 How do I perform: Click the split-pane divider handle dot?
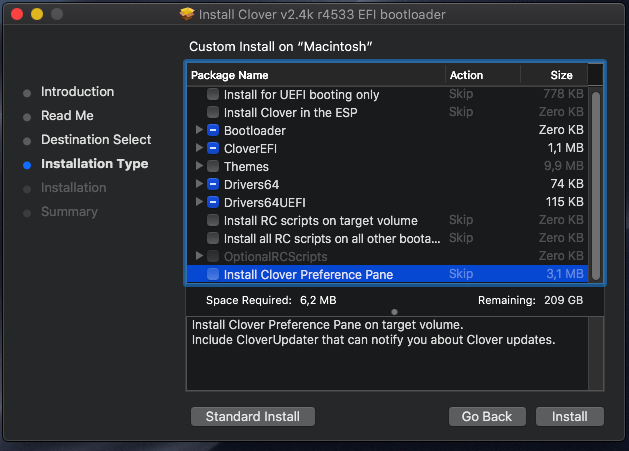pyautogui.click(x=394, y=312)
